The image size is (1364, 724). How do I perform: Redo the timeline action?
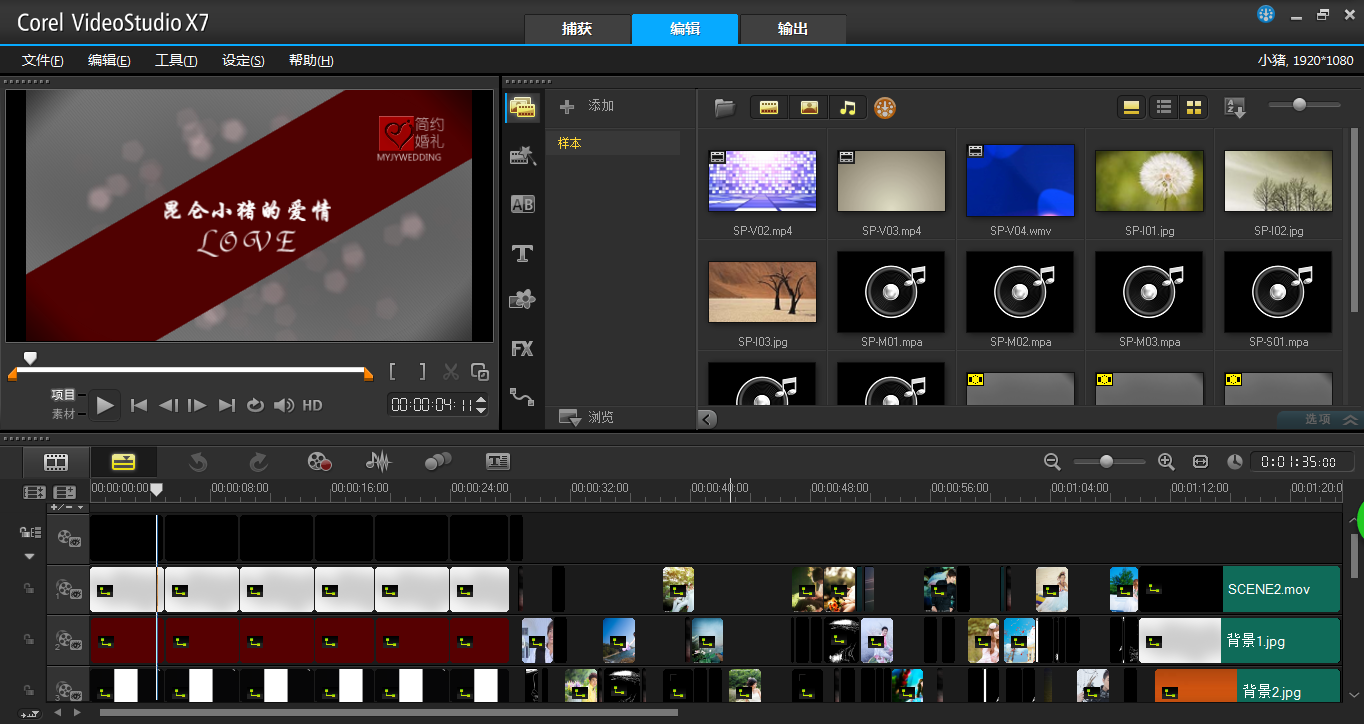click(x=258, y=462)
